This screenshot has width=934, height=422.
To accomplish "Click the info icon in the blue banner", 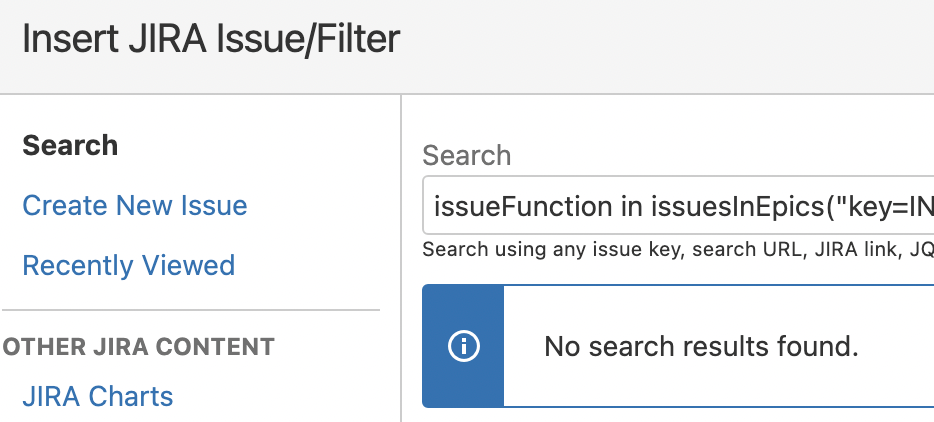I will pyautogui.click(x=463, y=346).
